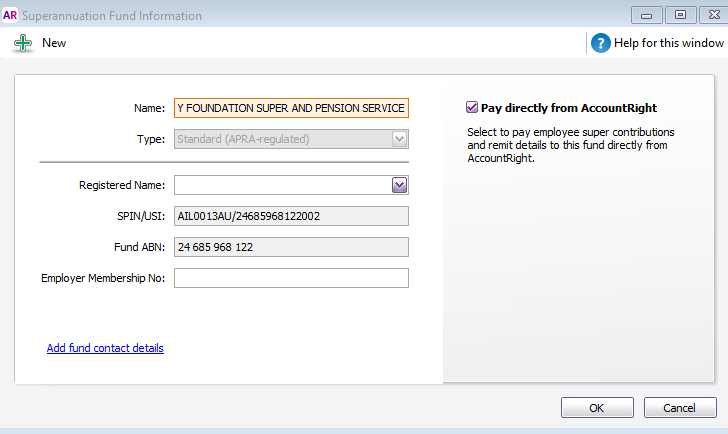This screenshot has width=728, height=434.
Task: Expand the Registered Name dropdown arrow
Action: pos(399,185)
